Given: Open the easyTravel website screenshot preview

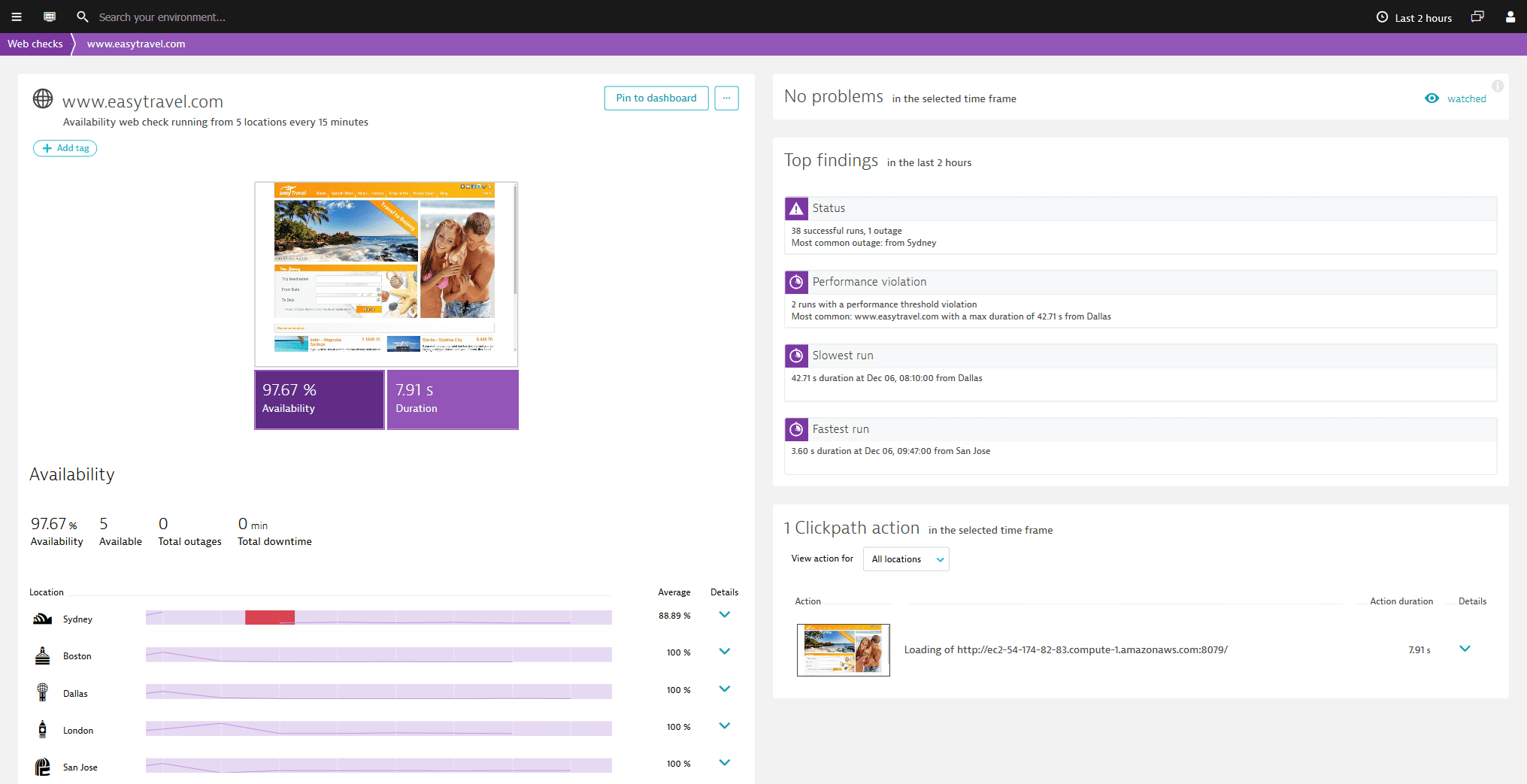Looking at the screenshot, I should [x=386, y=274].
